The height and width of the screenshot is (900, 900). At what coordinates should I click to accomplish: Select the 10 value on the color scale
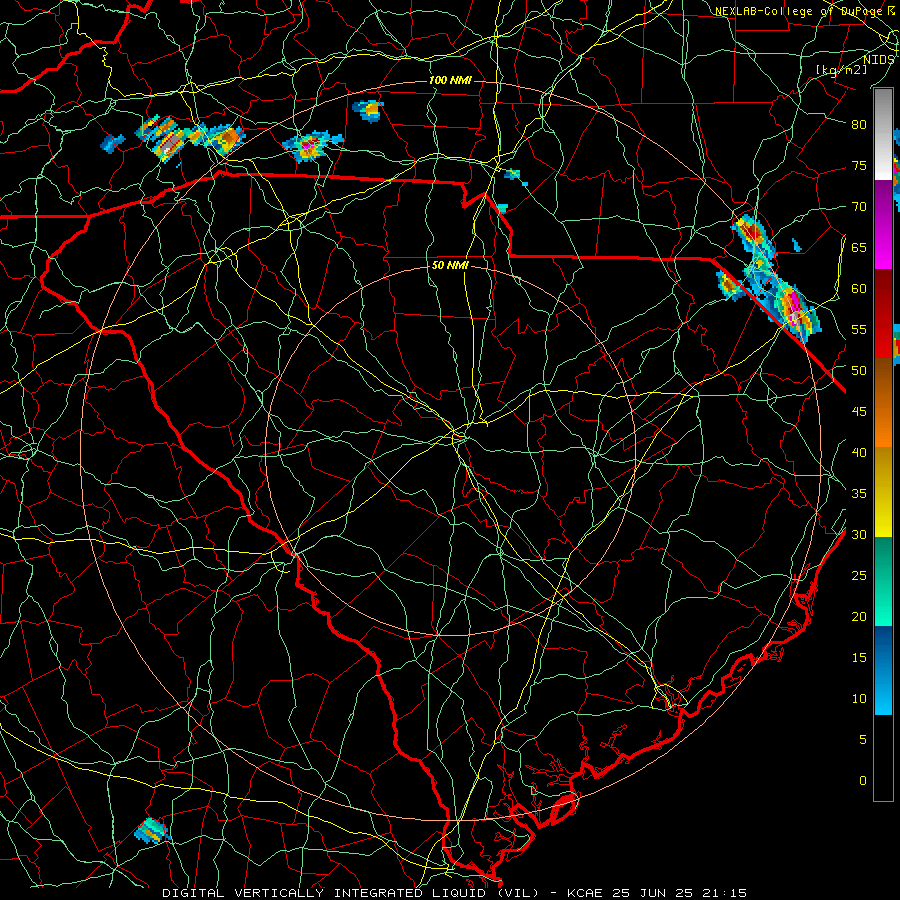pyautogui.click(x=859, y=699)
